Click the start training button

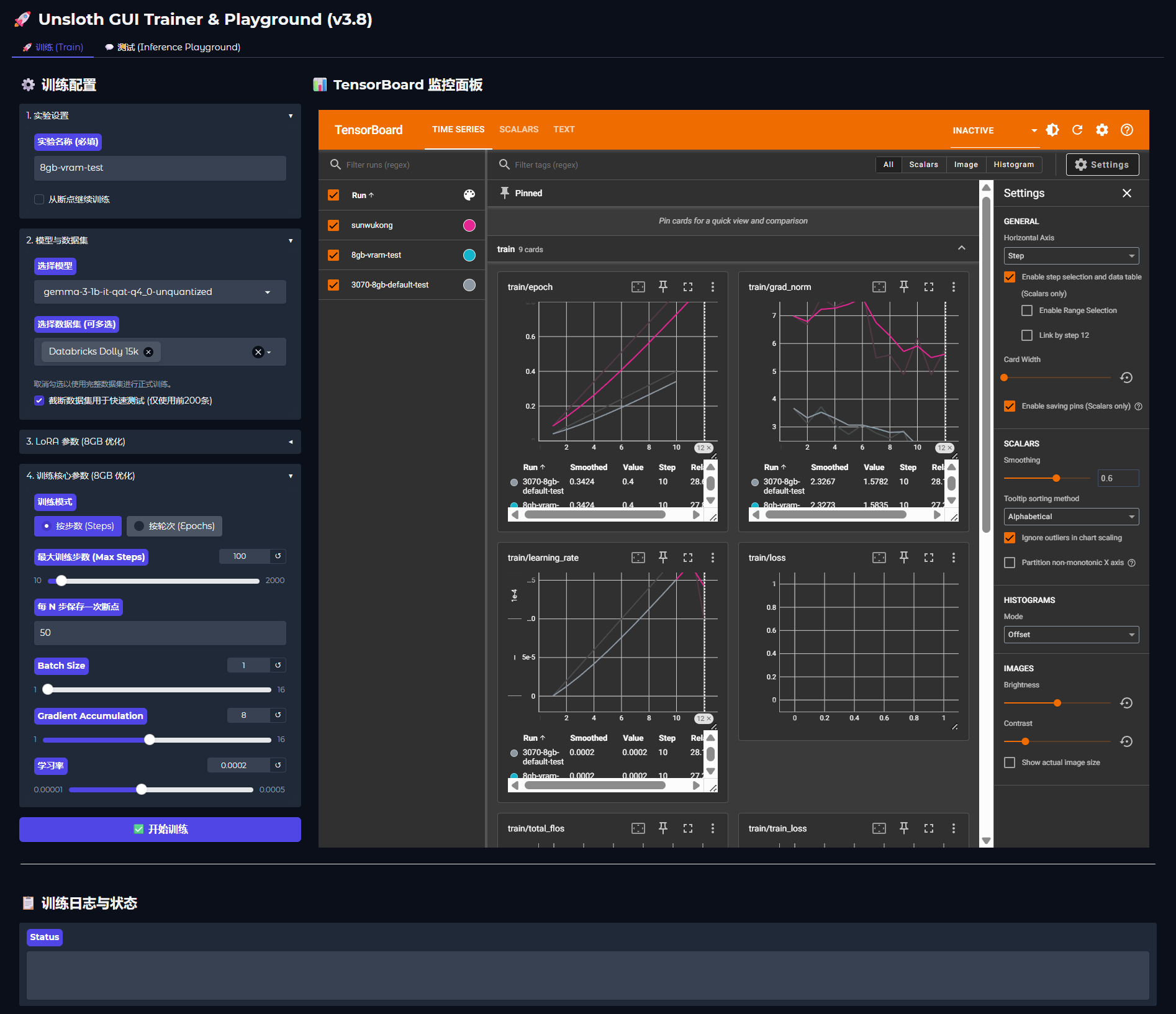160,829
